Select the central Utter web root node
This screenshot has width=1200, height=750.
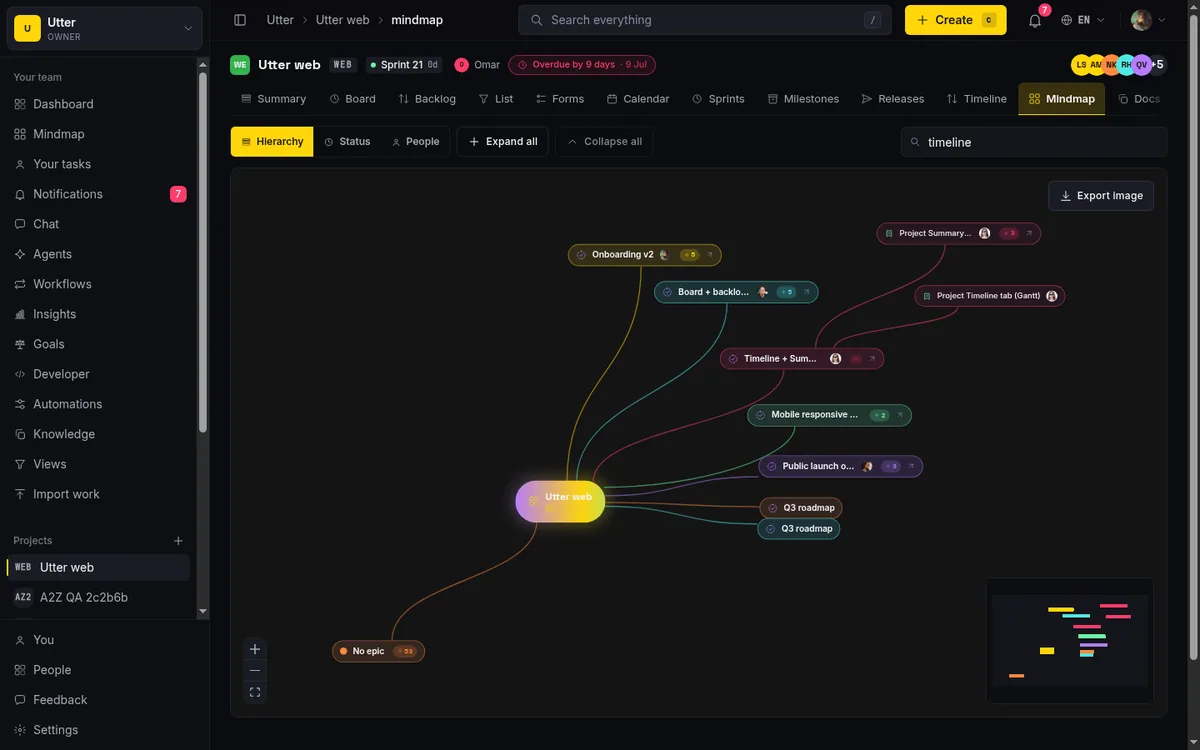[560, 501]
